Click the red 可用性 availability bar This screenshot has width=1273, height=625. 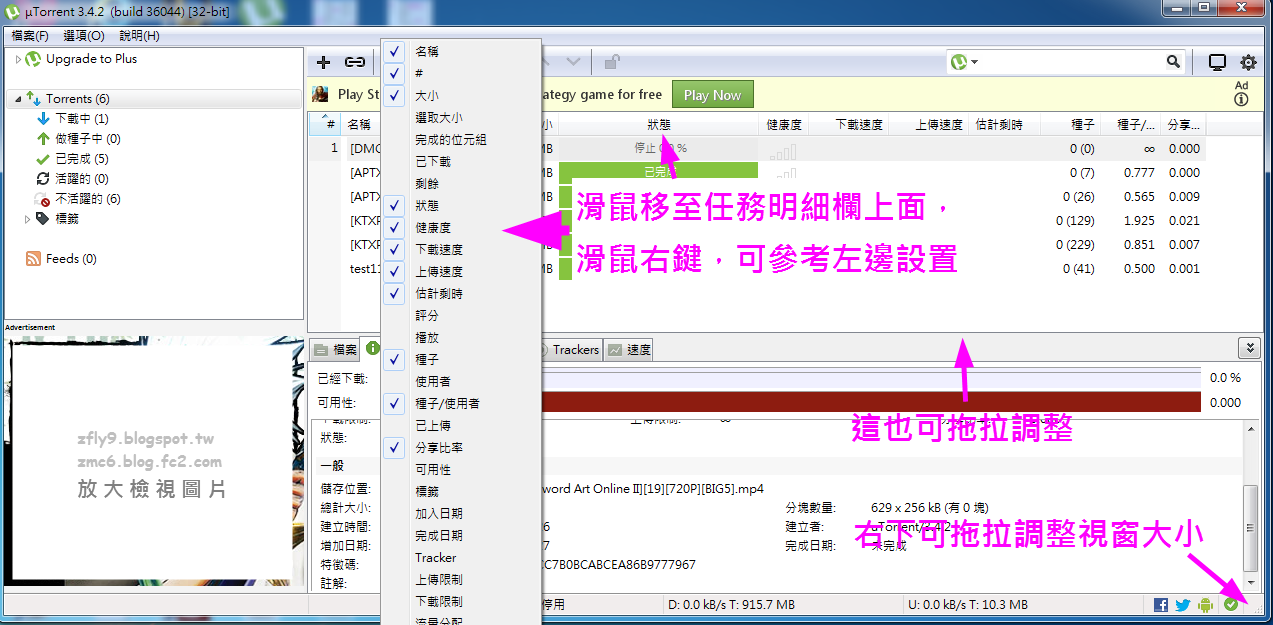point(870,402)
